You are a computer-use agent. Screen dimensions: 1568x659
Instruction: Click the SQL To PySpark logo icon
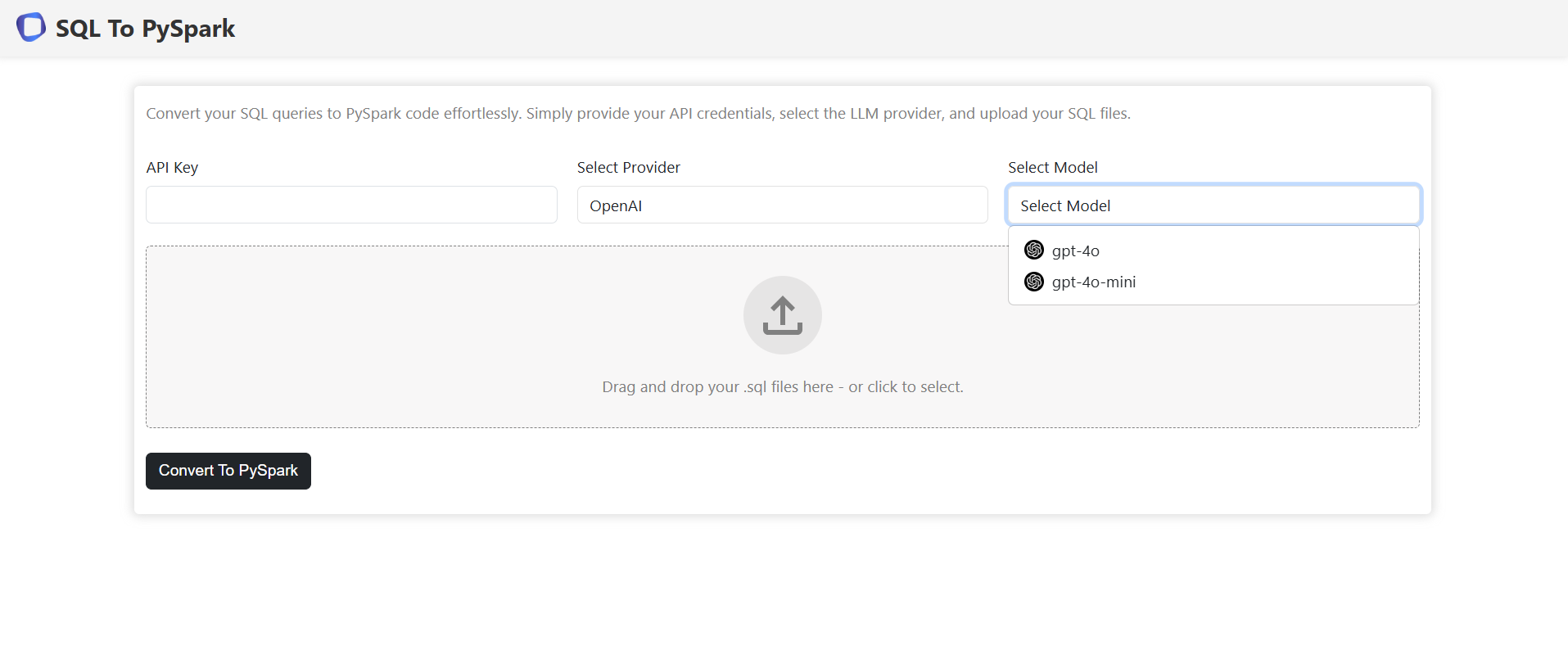[31, 27]
